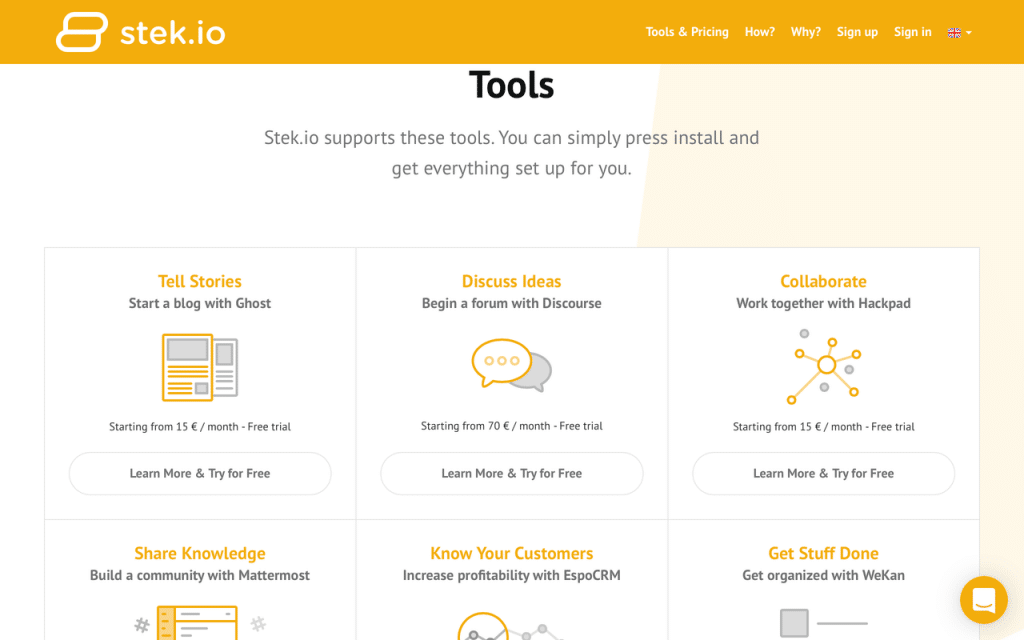Click 'Stek.io supports these tools' description
The width and height of the screenshot is (1024, 640).
[511, 153]
